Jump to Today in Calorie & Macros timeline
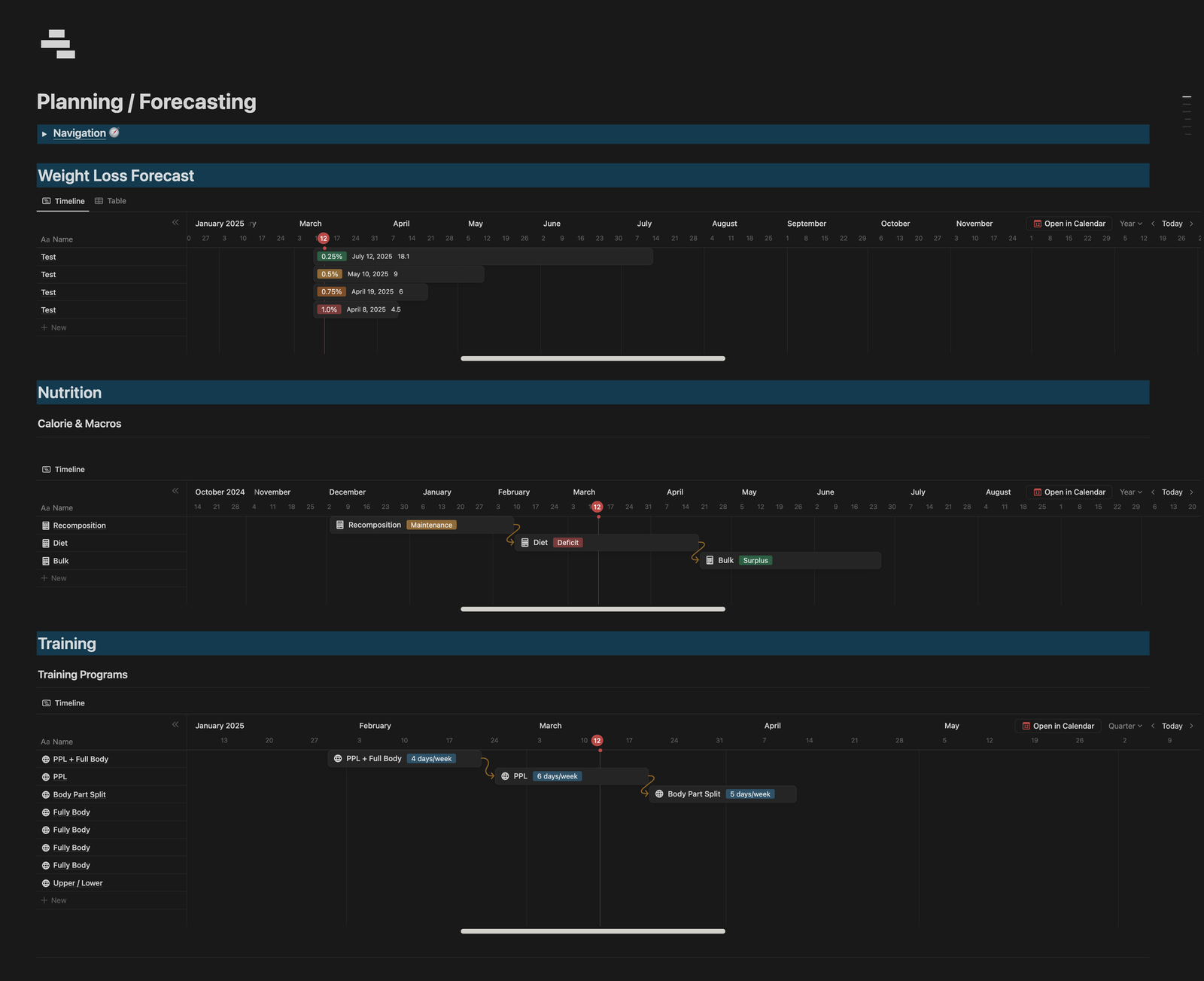This screenshot has height=981, width=1204. pos(1172,492)
